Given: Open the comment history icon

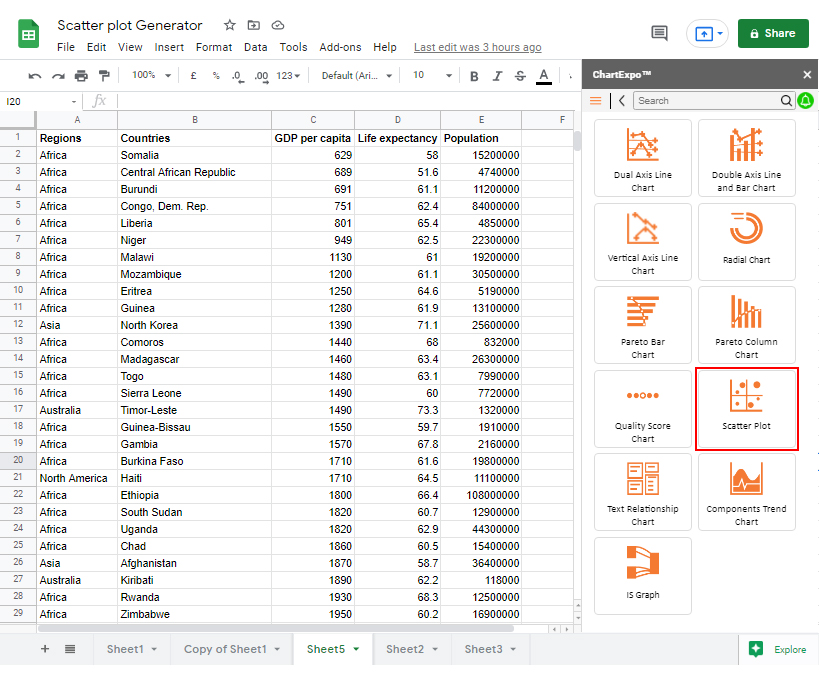Looking at the screenshot, I should pyautogui.click(x=659, y=33).
